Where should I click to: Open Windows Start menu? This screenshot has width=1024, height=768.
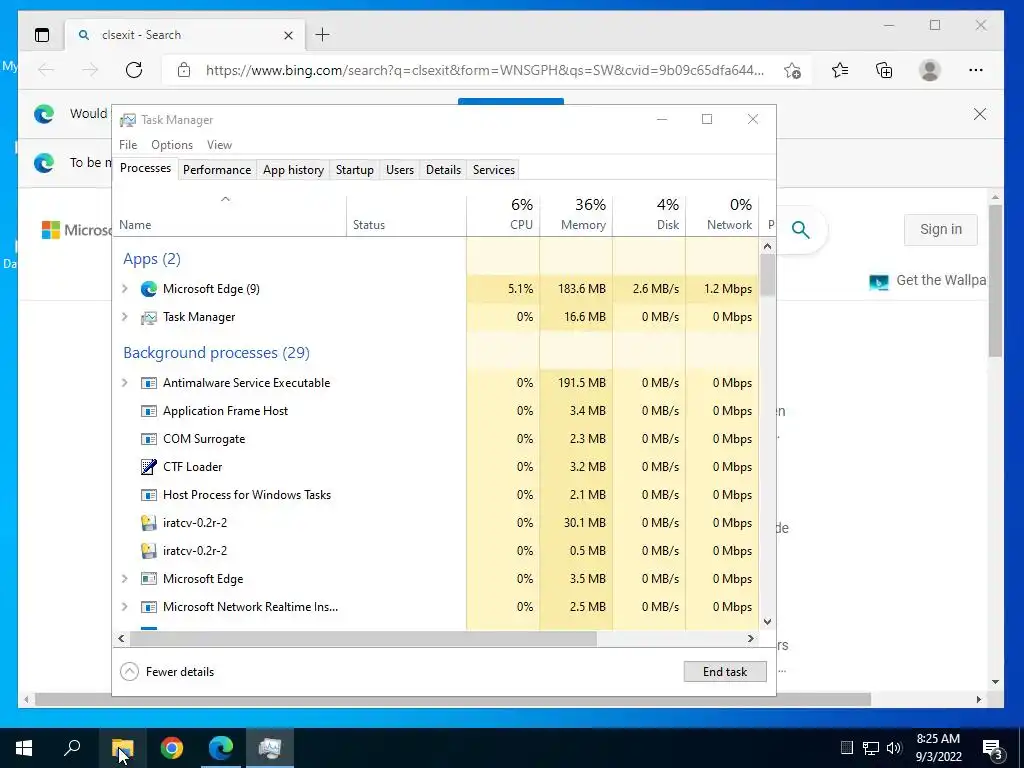tap(24, 748)
